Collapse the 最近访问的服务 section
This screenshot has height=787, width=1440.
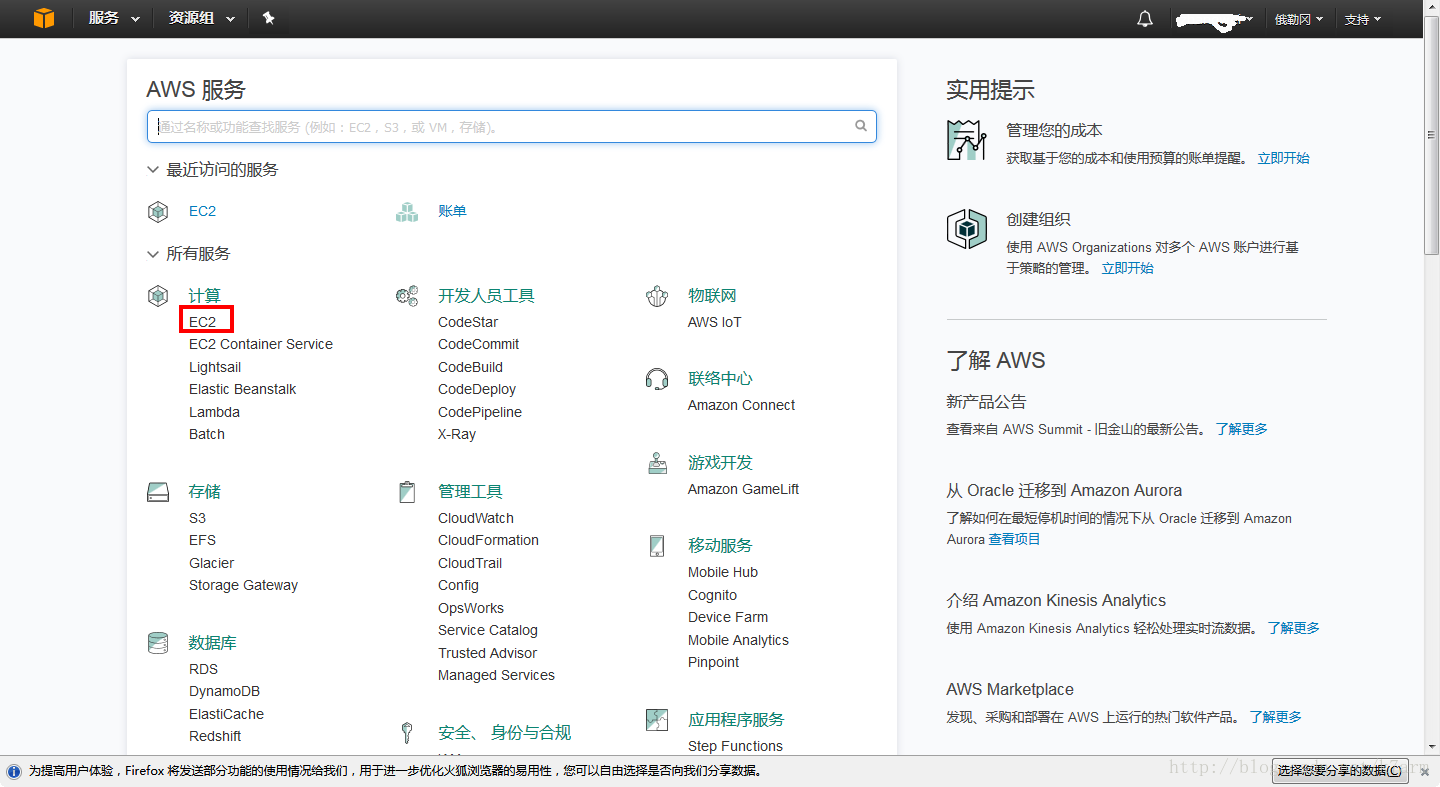tap(212, 170)
